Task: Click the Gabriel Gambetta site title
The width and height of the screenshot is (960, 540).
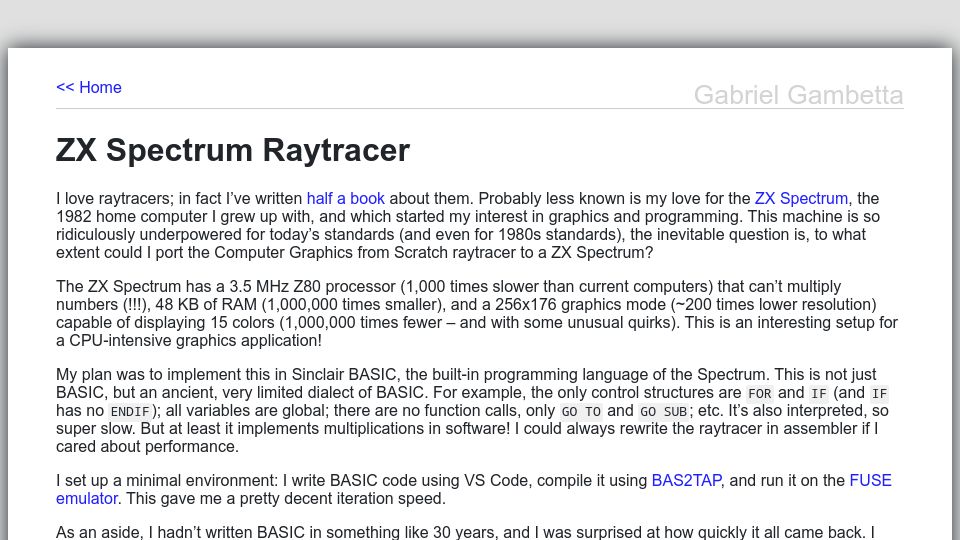Action: pos(798,95)
